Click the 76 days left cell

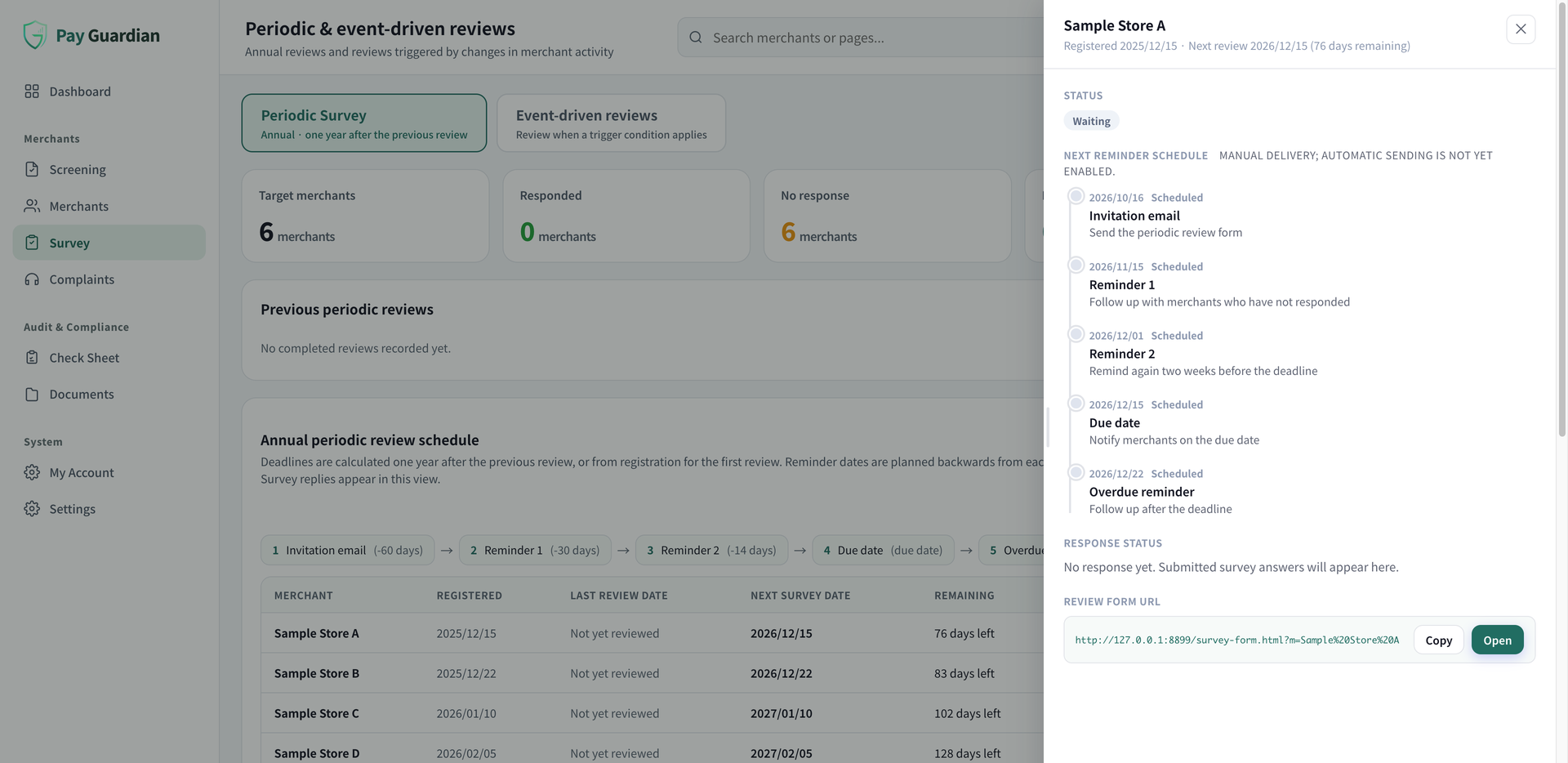964,633
